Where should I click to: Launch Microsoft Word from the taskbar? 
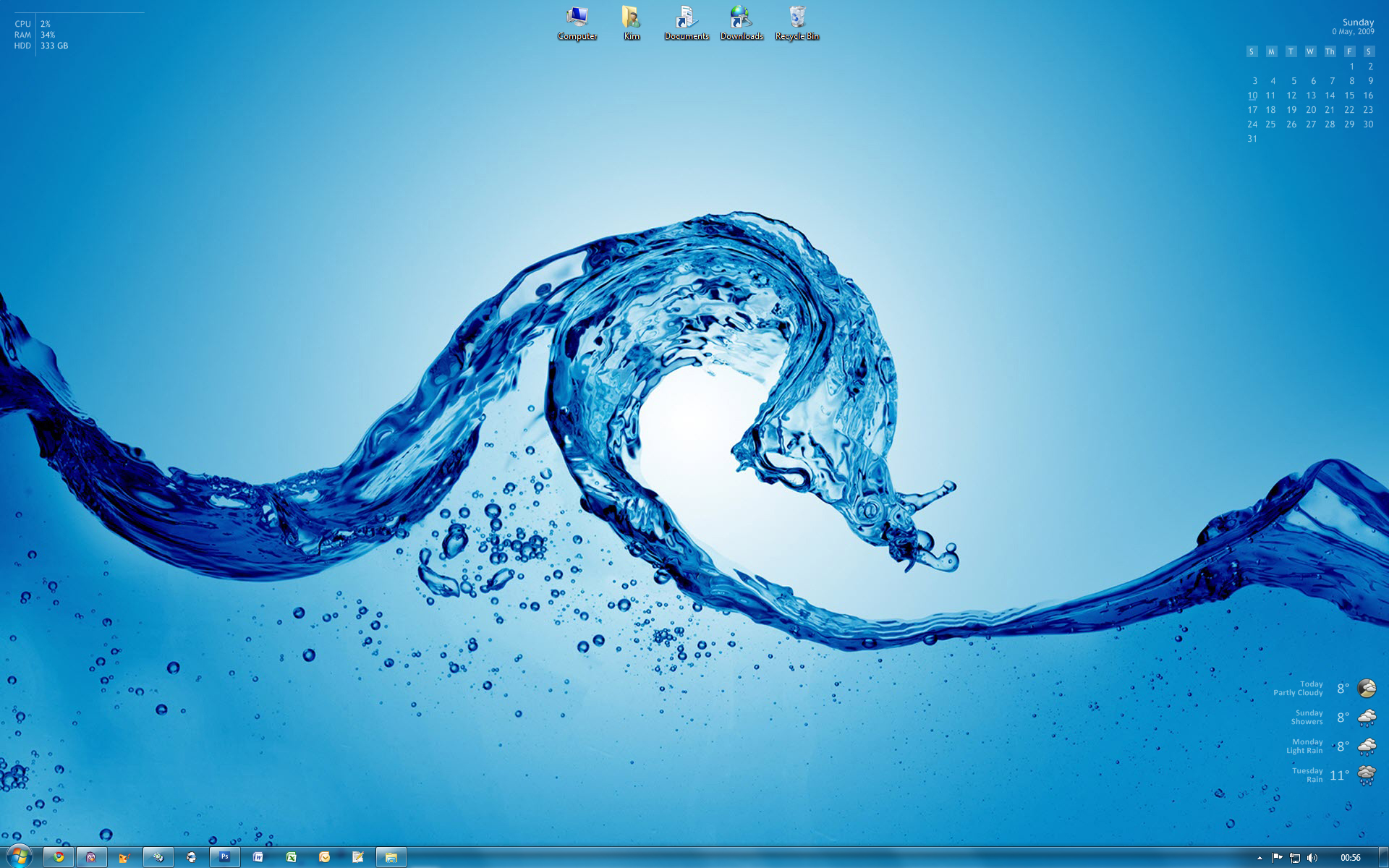click(x=258, y=857)
